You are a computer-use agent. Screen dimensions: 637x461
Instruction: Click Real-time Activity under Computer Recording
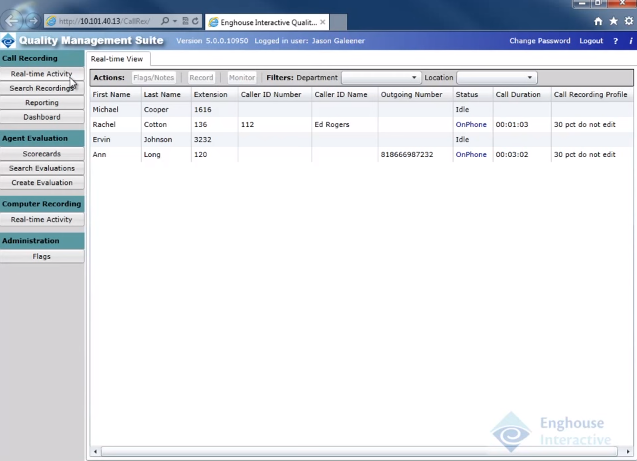pos(42,219)
